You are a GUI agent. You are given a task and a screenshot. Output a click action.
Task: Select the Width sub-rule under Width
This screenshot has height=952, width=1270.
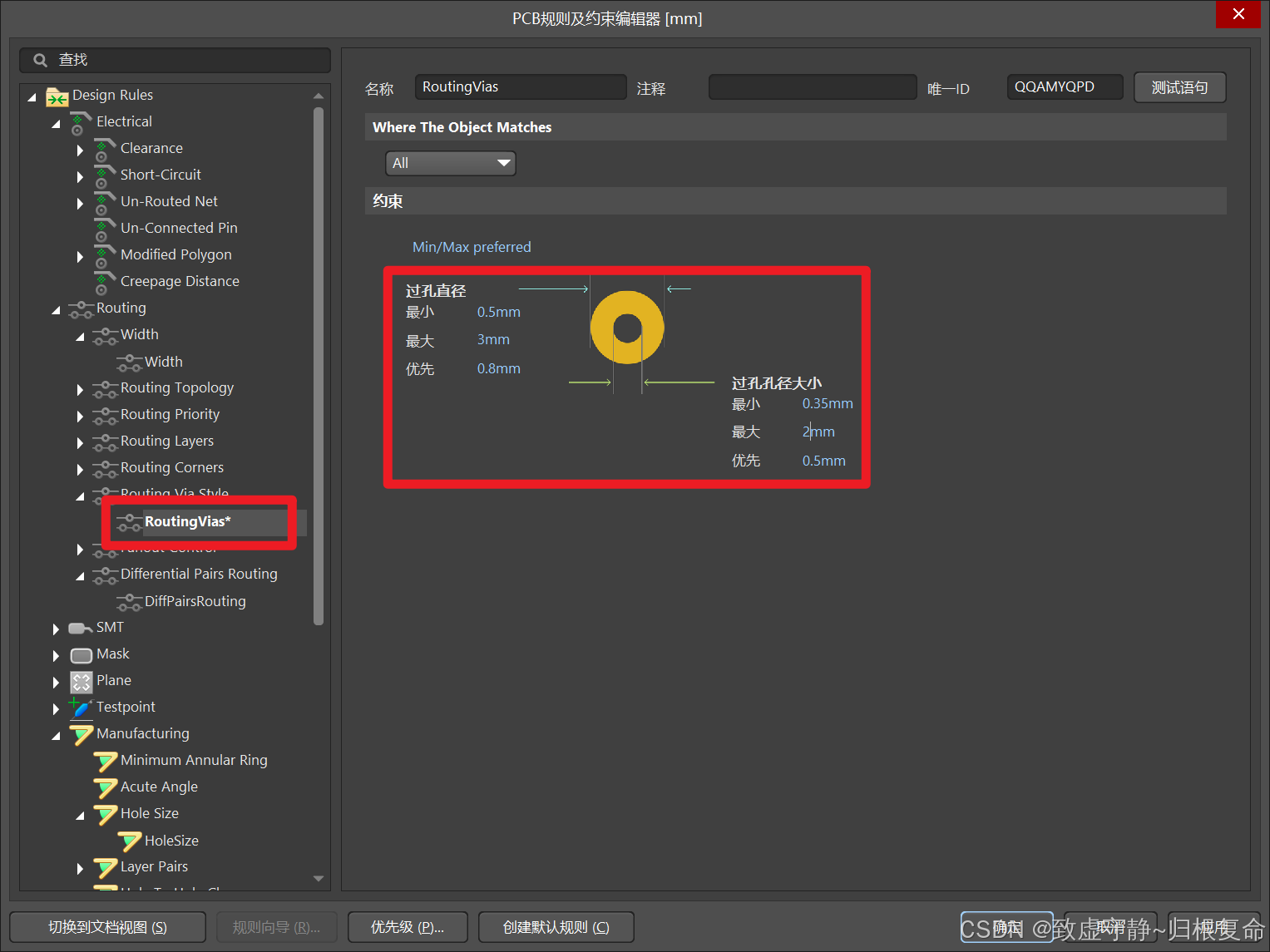[x=163, y=362]
